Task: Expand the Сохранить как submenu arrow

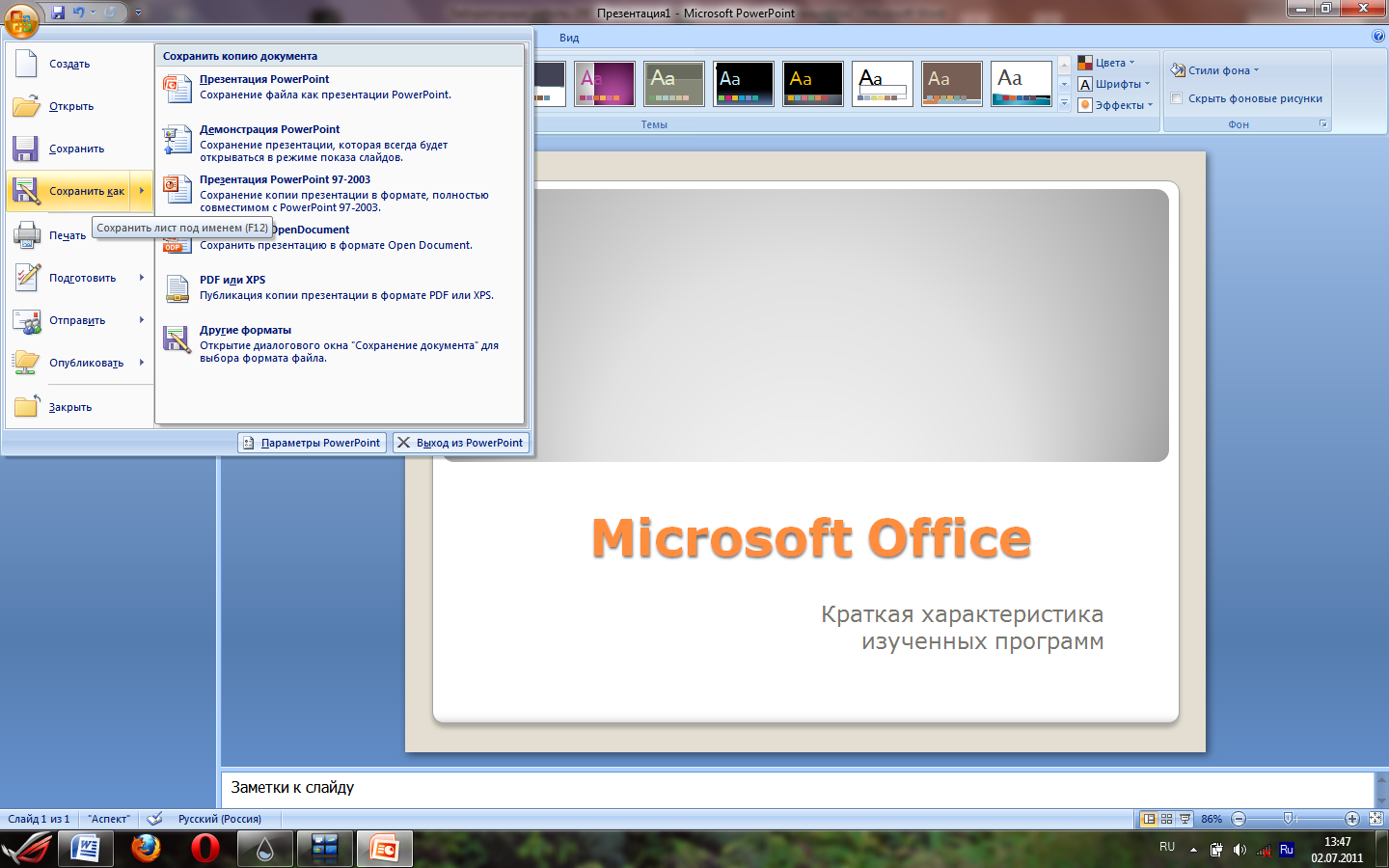Action: 142,191
